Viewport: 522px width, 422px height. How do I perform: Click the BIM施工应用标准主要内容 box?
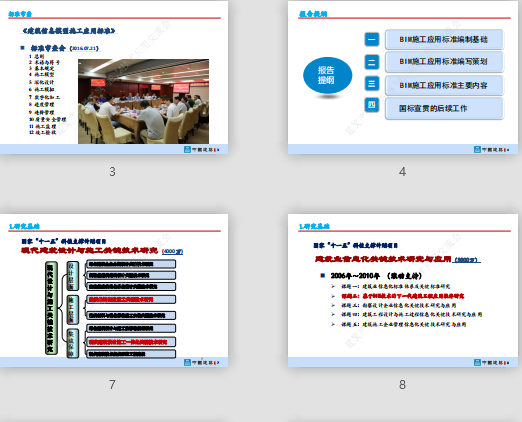444,85
